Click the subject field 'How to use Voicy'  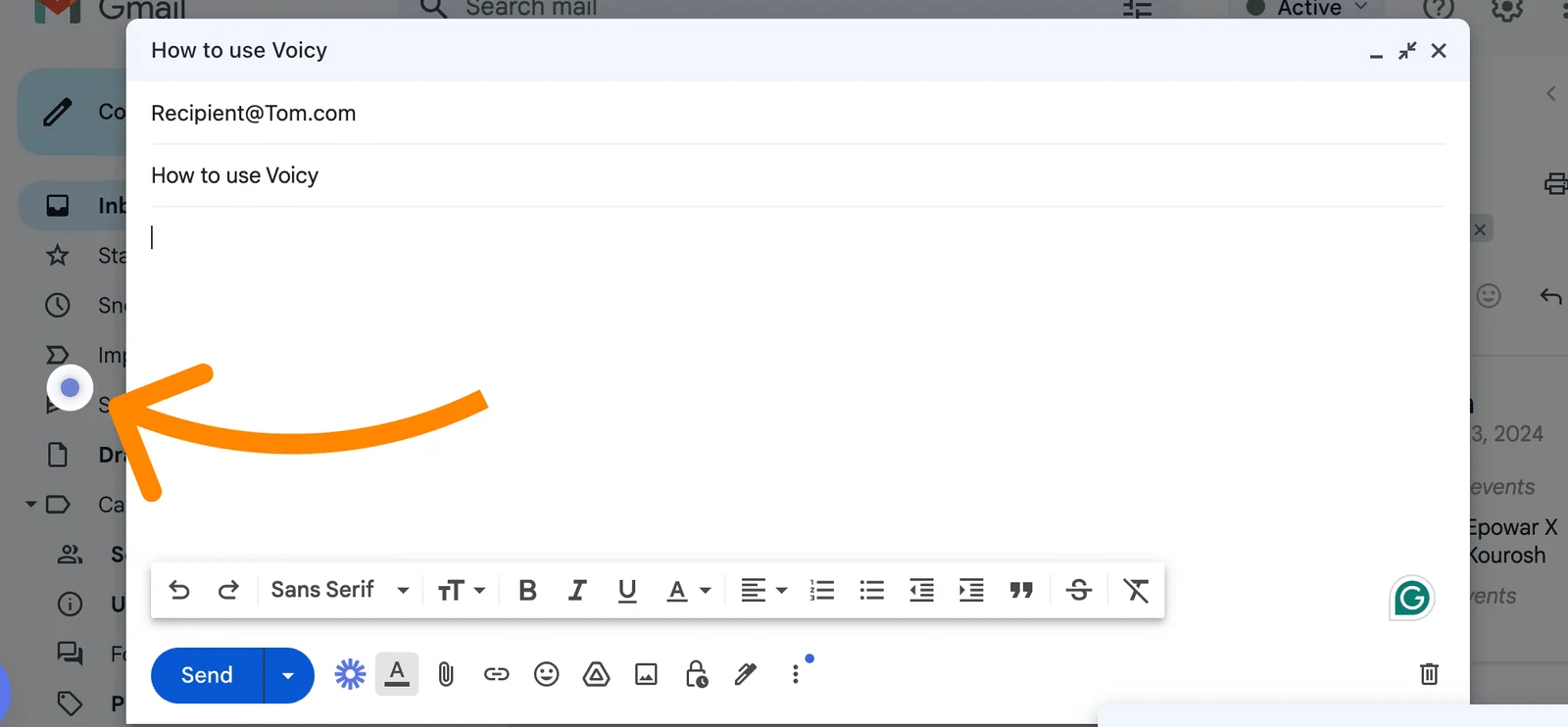tap(798, 175)
